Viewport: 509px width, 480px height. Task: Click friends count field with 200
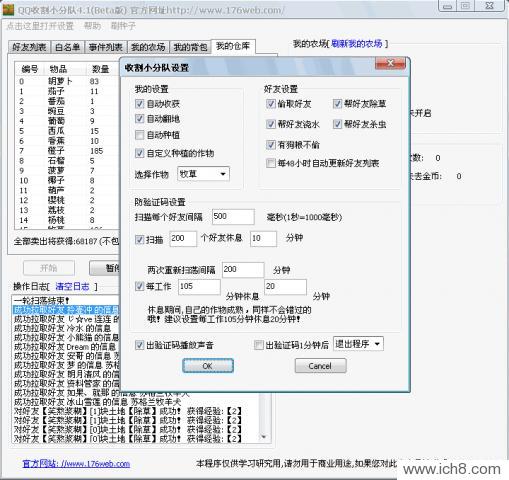(183, 239)
